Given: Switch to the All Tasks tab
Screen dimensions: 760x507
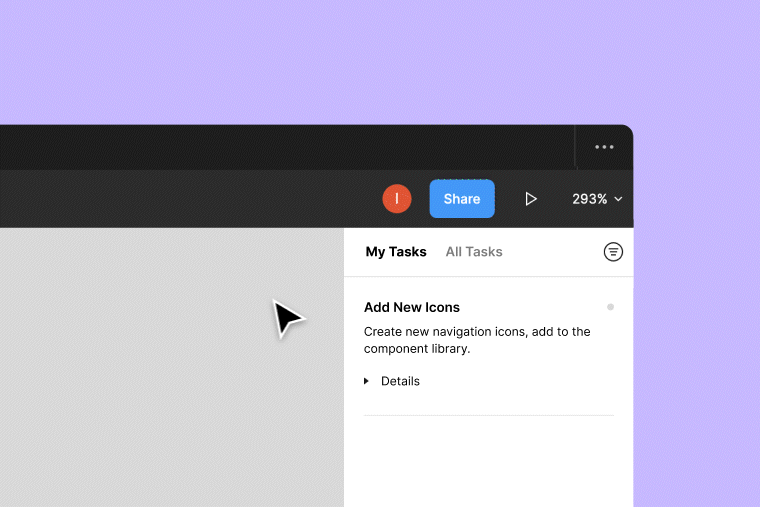Looking at the screenshot, I should (474, 252).
